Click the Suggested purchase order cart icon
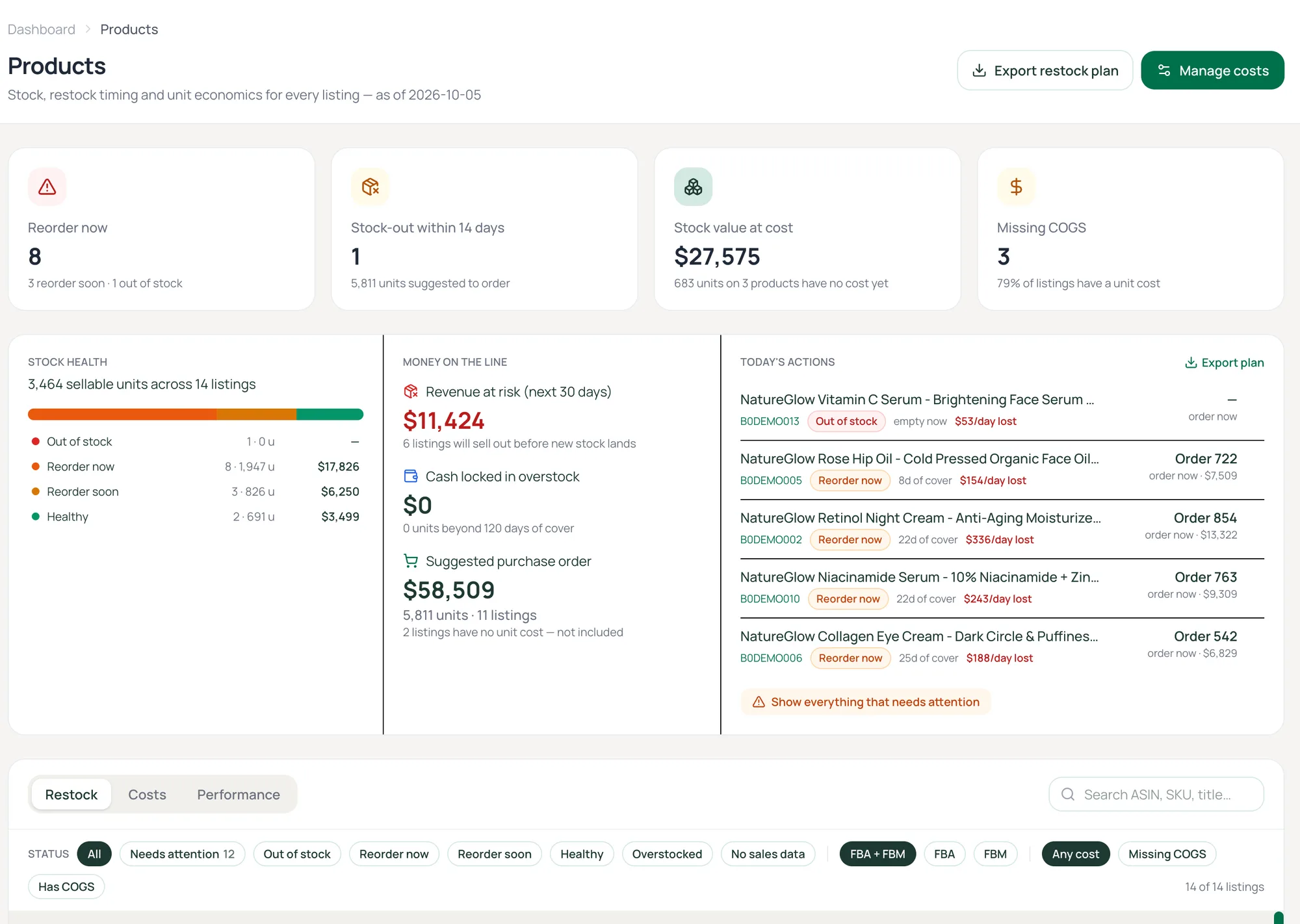 (x=411, y=561)
